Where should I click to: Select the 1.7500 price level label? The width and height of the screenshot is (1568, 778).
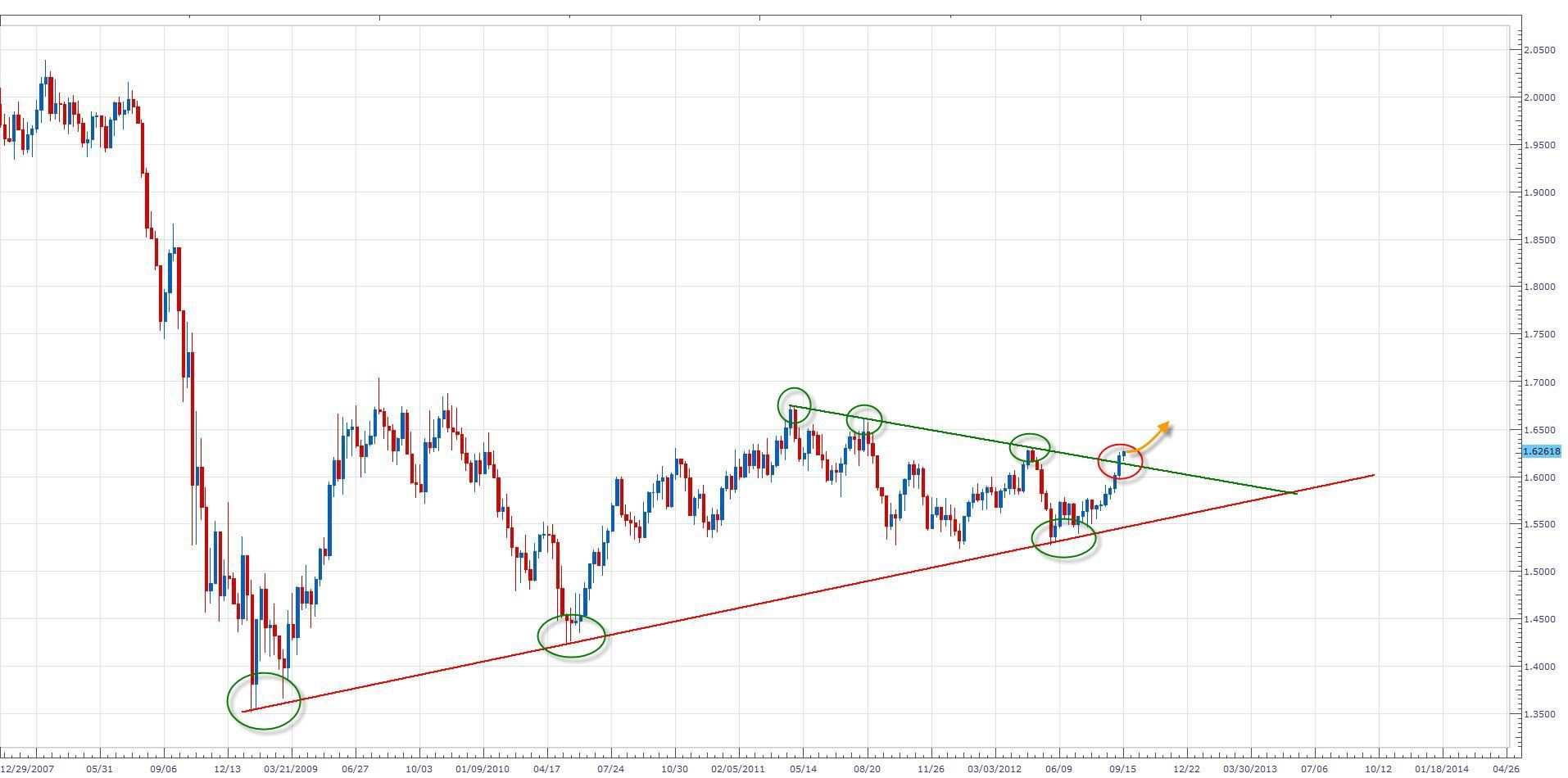point(1539,334)
